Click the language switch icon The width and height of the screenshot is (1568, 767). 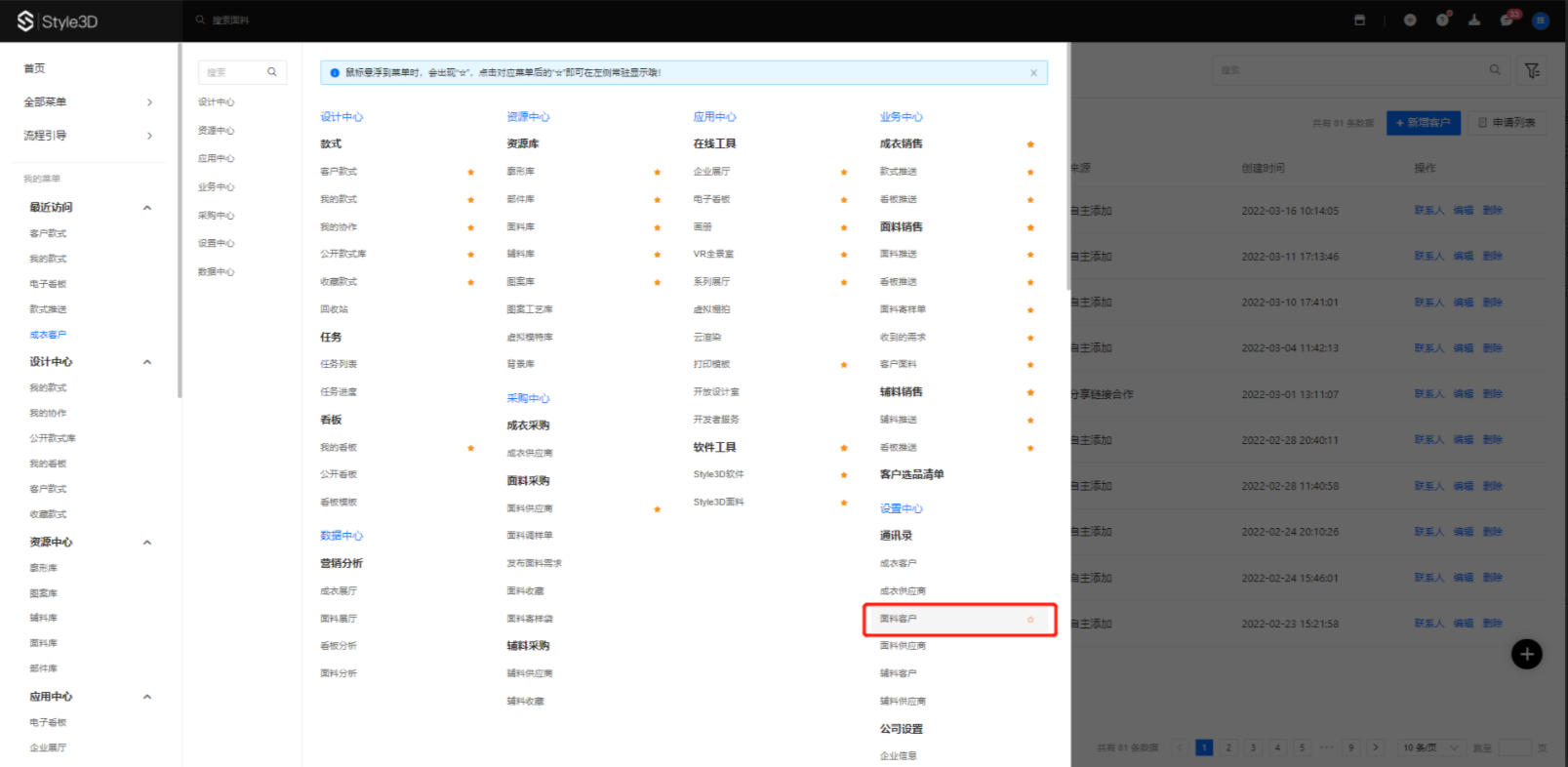coord(1410,20)
